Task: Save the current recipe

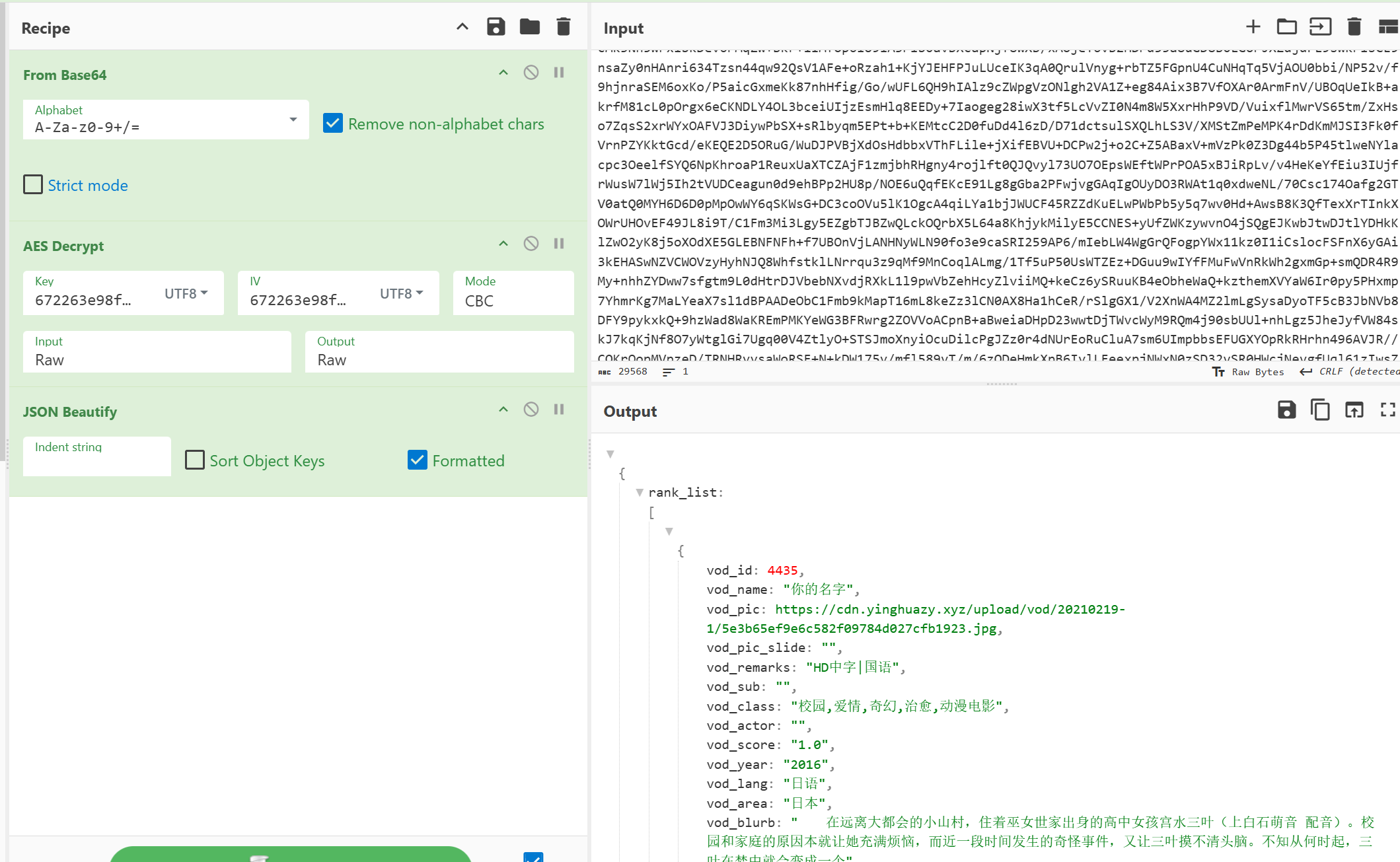Action: coord(496,27)
